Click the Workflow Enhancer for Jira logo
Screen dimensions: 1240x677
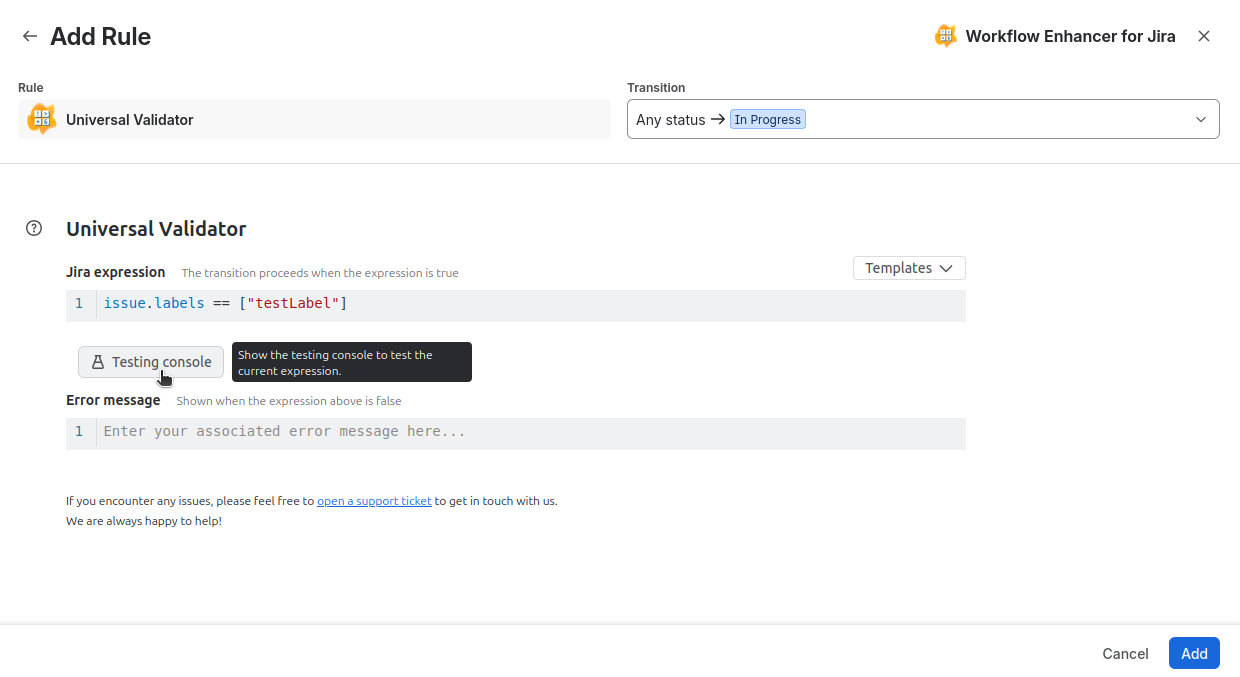(945, 36)
